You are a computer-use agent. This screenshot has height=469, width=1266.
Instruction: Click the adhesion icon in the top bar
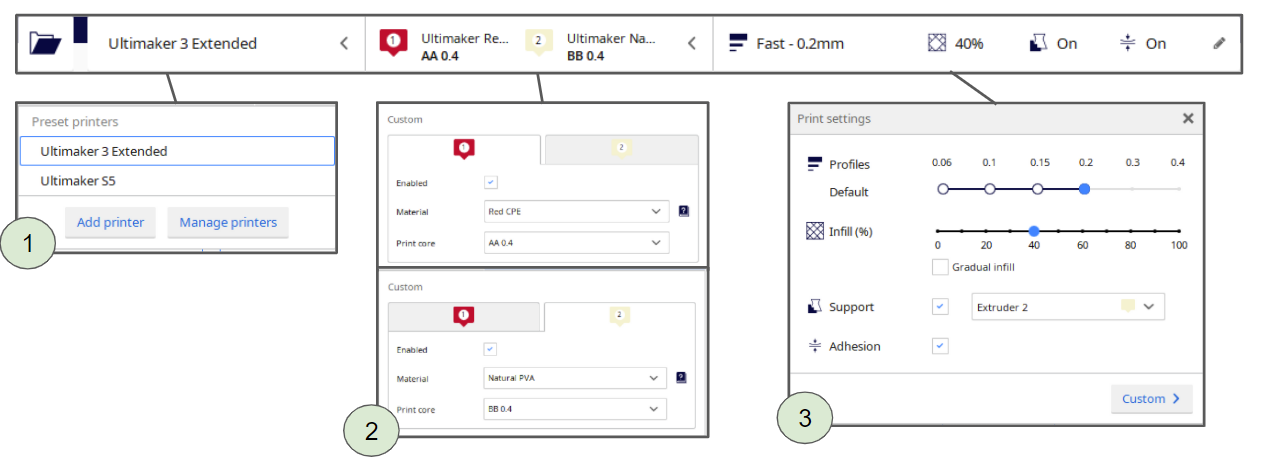(x=1128, y=43)
